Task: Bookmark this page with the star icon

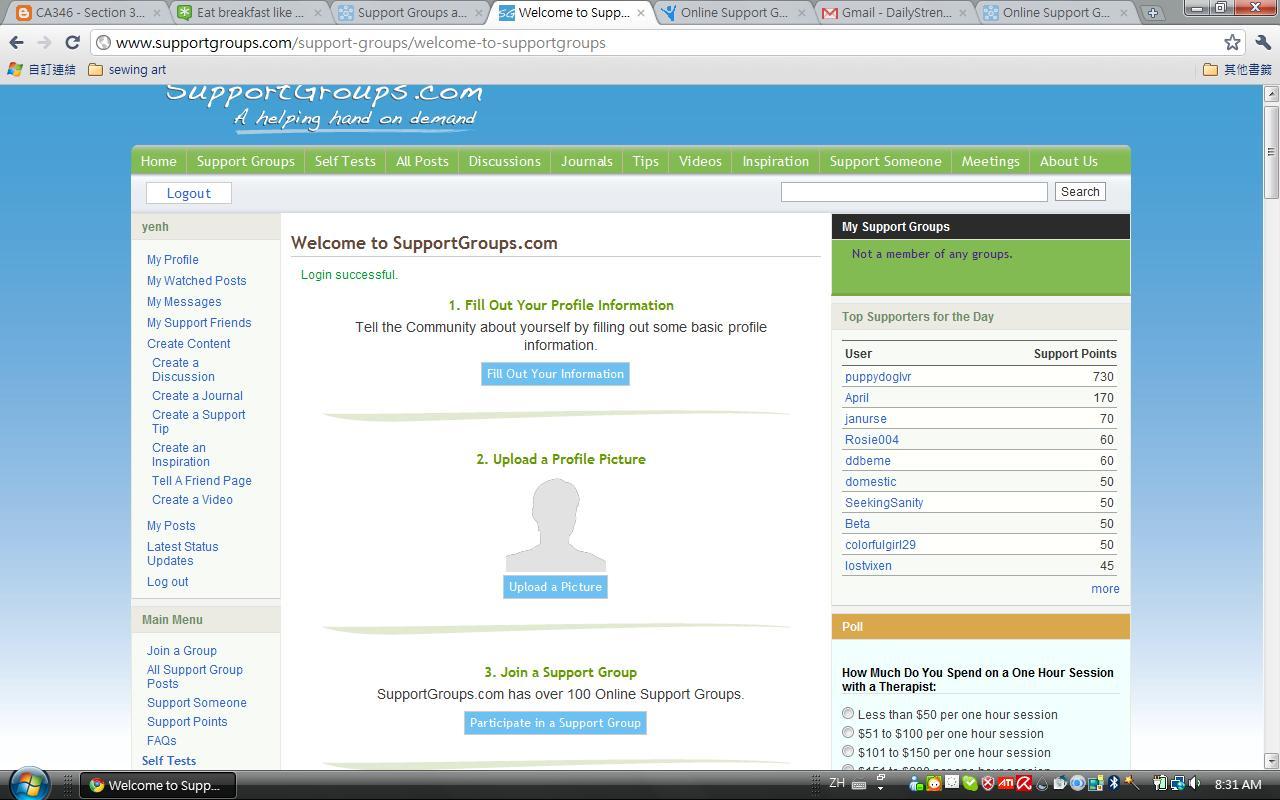Action: (1232, 42)
